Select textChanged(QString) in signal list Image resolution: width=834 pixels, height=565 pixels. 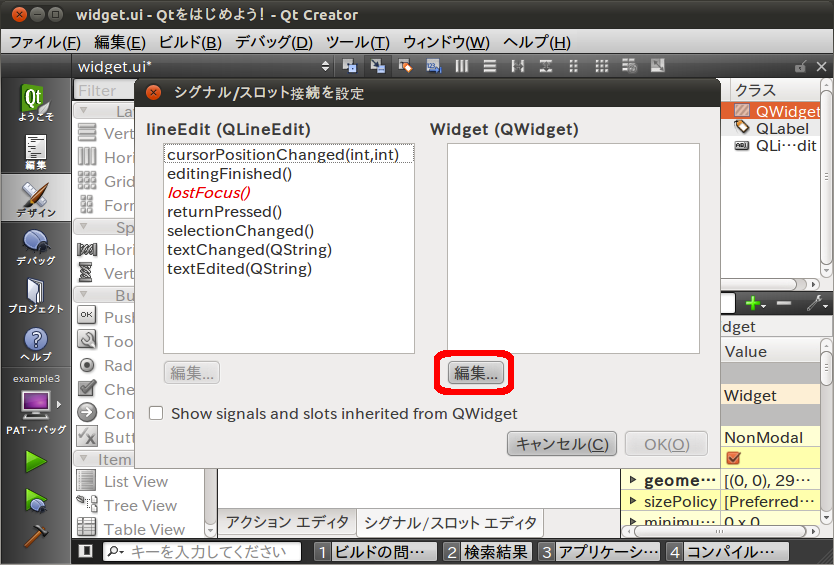[x=249, y=250]
